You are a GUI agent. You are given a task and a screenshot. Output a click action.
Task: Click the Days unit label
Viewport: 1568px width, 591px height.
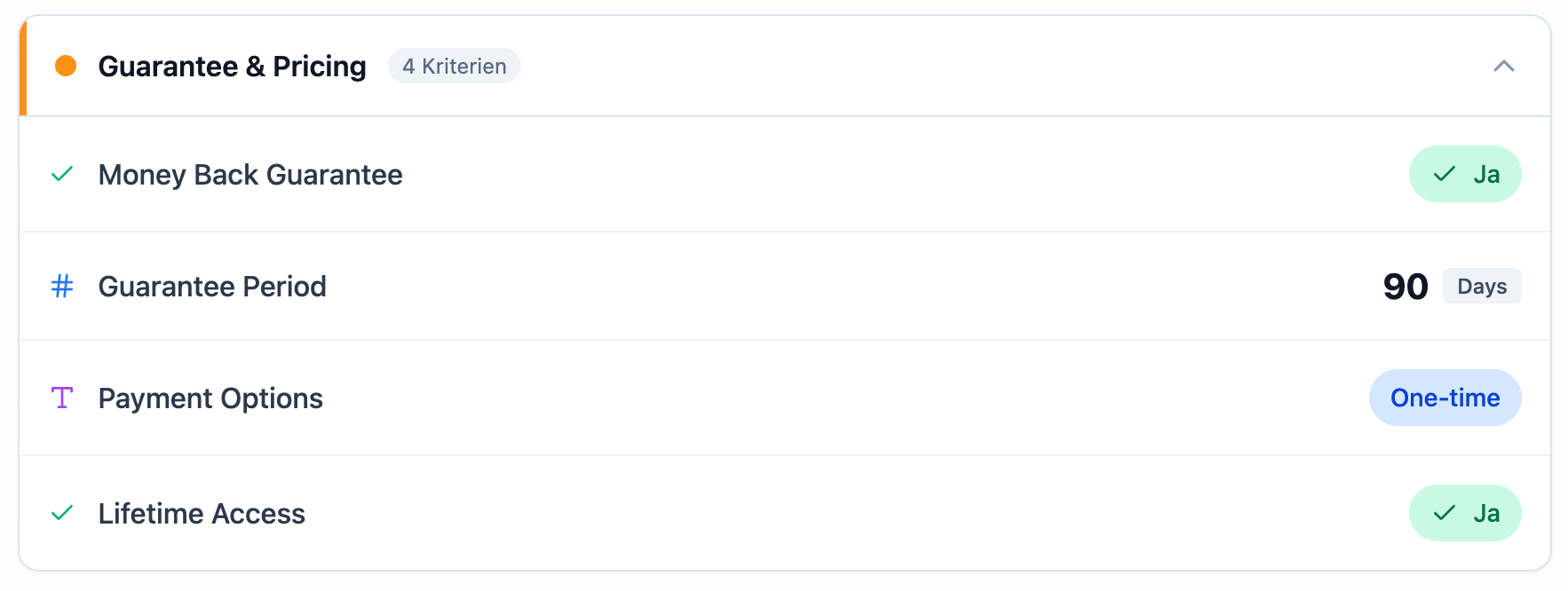click(1482, 287)
